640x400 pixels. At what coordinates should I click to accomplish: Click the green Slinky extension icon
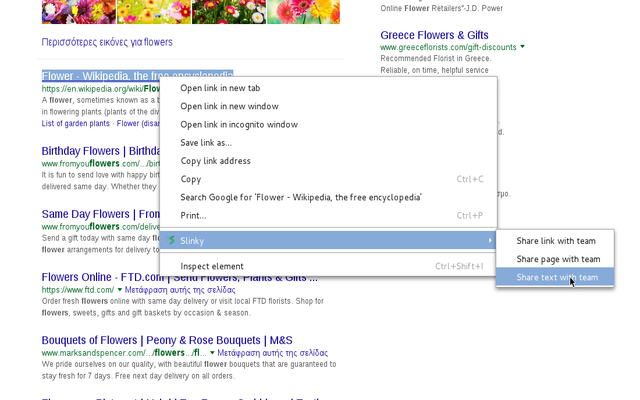click(x=172, y=240)
